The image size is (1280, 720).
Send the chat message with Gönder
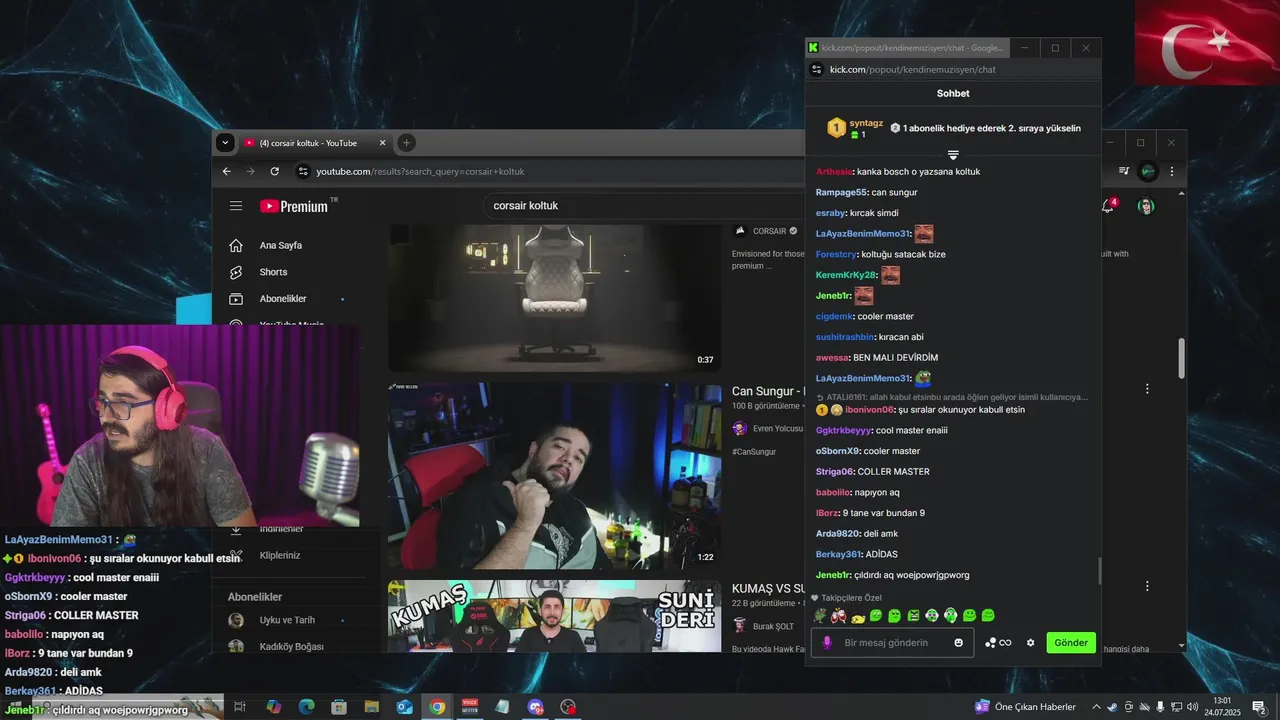pyautogui.click(x=1070, y=643)
